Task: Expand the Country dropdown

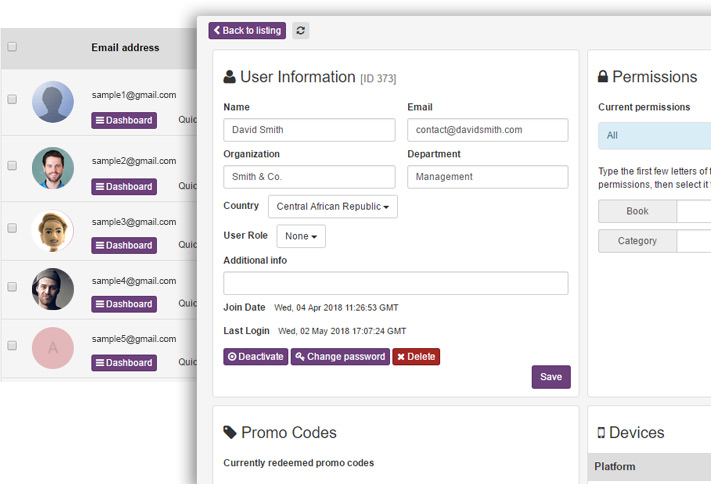Action: click(x=332, y=207)
